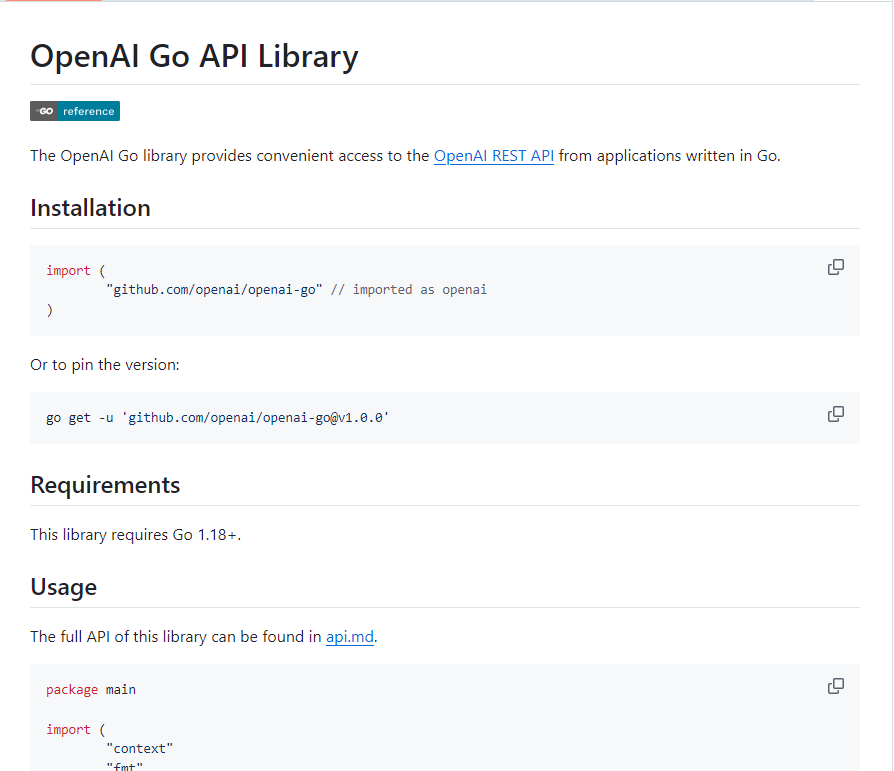Click the OpenAI Go API Library title
Image resolution: width=894 pixels, height=771 pixels.
tap(194, 56)
